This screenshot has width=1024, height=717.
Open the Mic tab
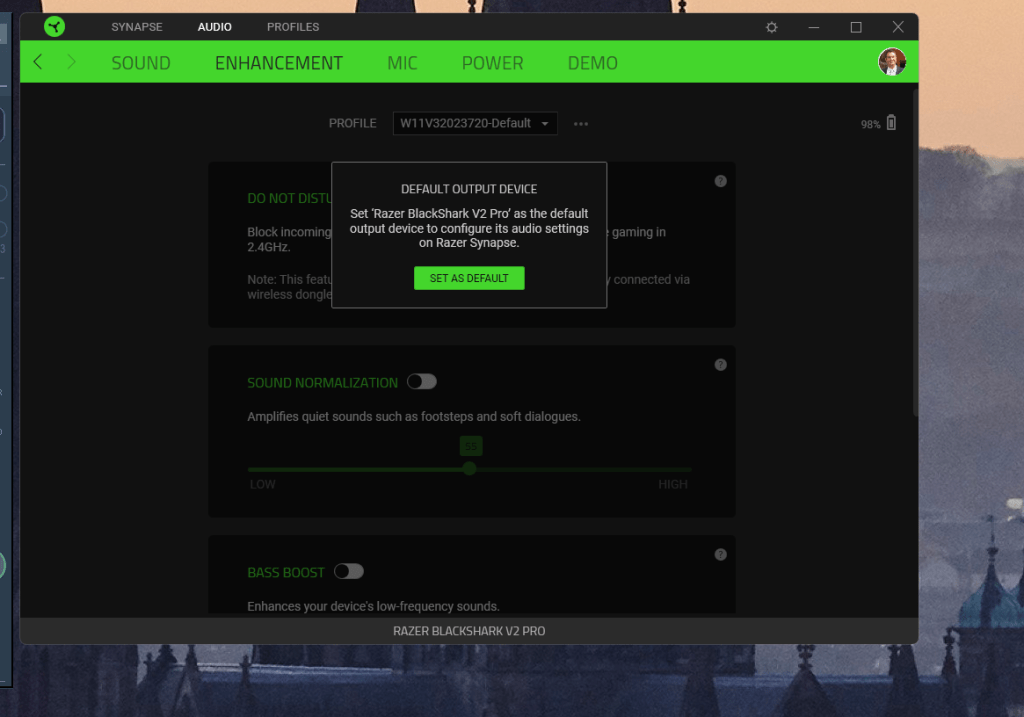coord(402,63)
